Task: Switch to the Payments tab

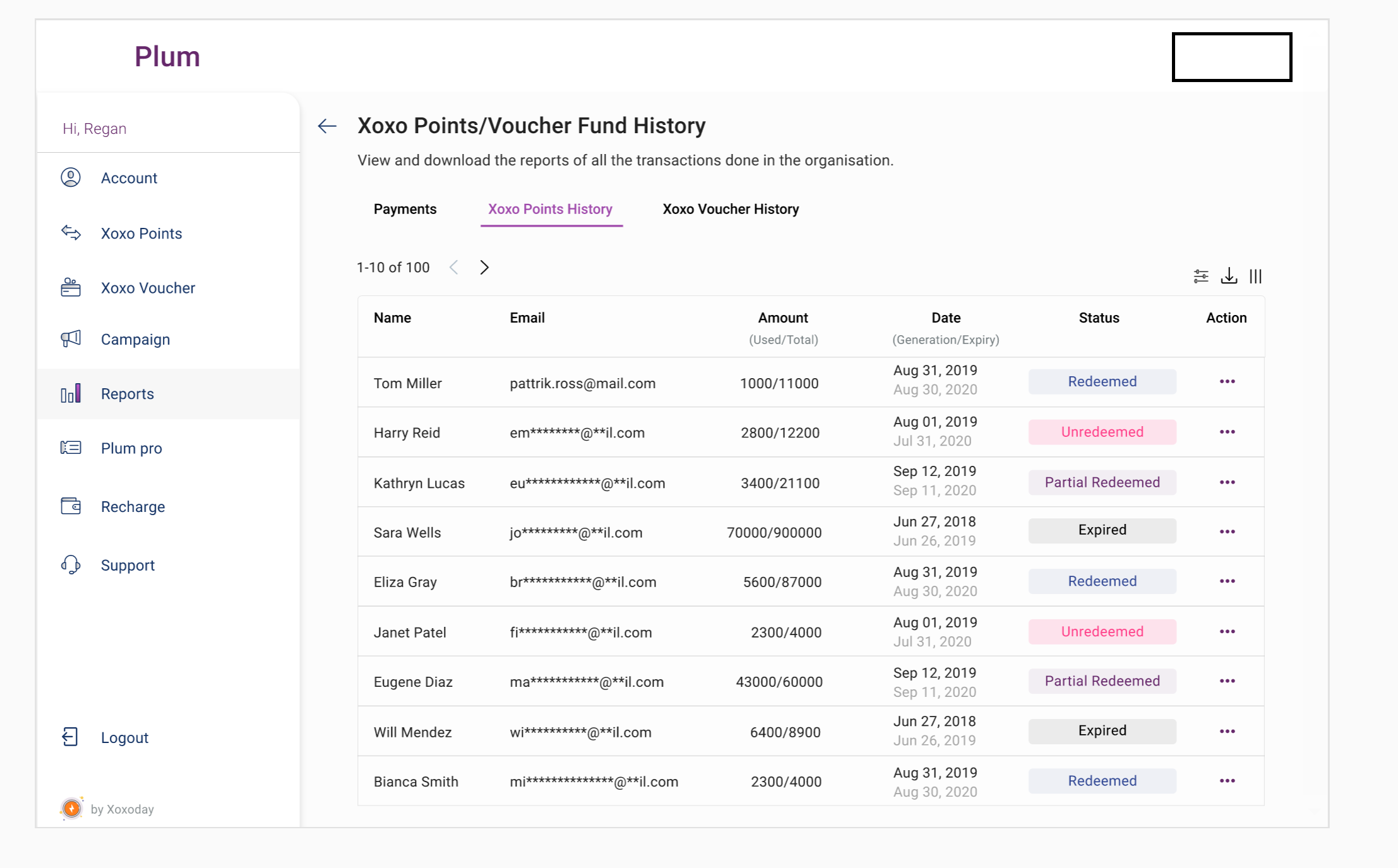Action: point(405,209)
